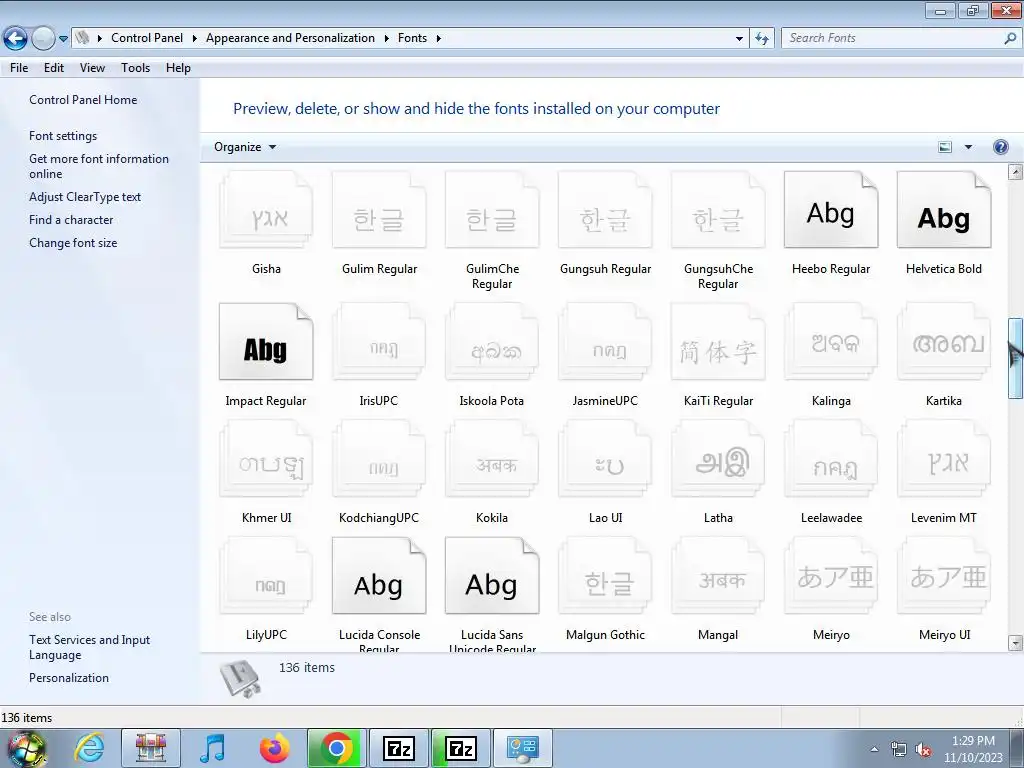Select the Heebo Regular font icon
This screenshot has height=768, width=1024.
click(x=831, y=210)
